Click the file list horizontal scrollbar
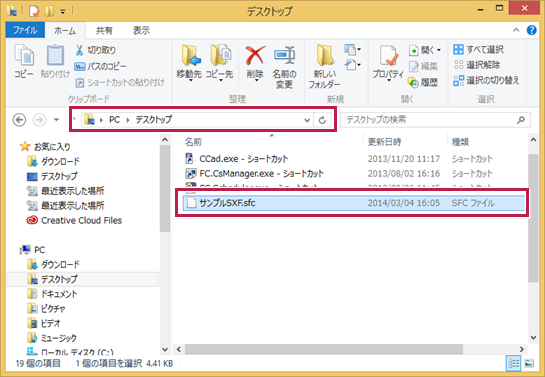The width and height of the screenshot is (545, 377). (x=324, y=349)
